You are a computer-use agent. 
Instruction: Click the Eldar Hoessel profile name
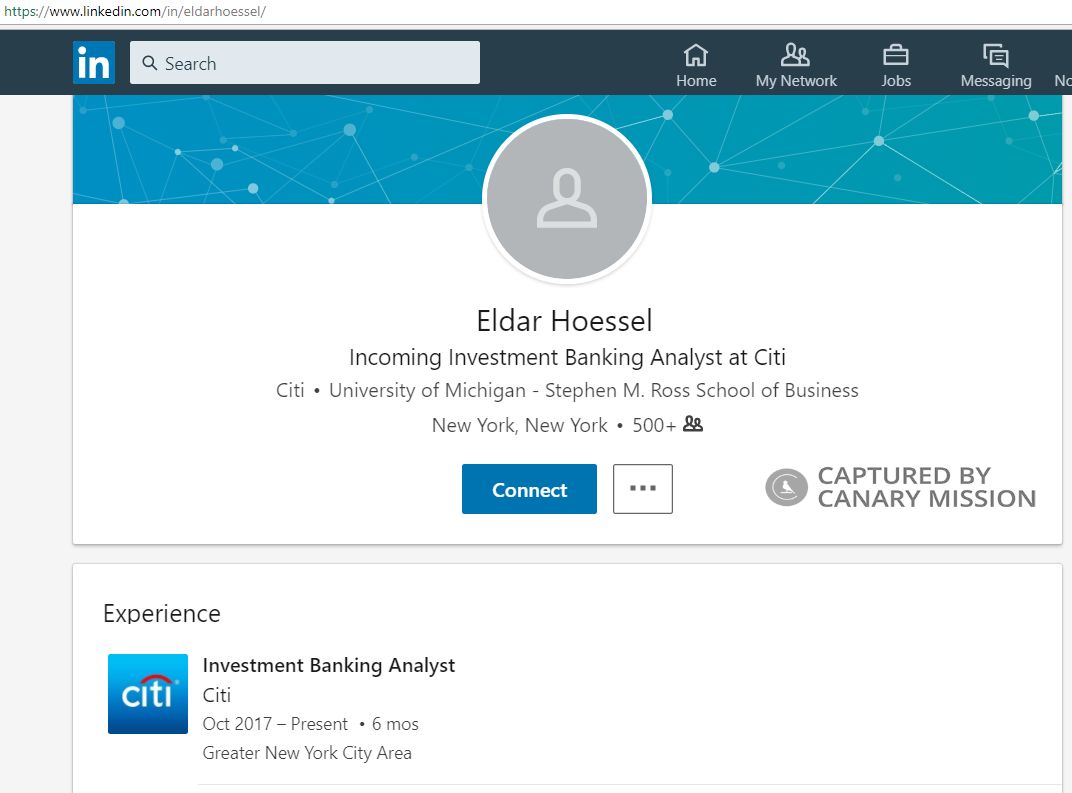(x=565, y=321)
